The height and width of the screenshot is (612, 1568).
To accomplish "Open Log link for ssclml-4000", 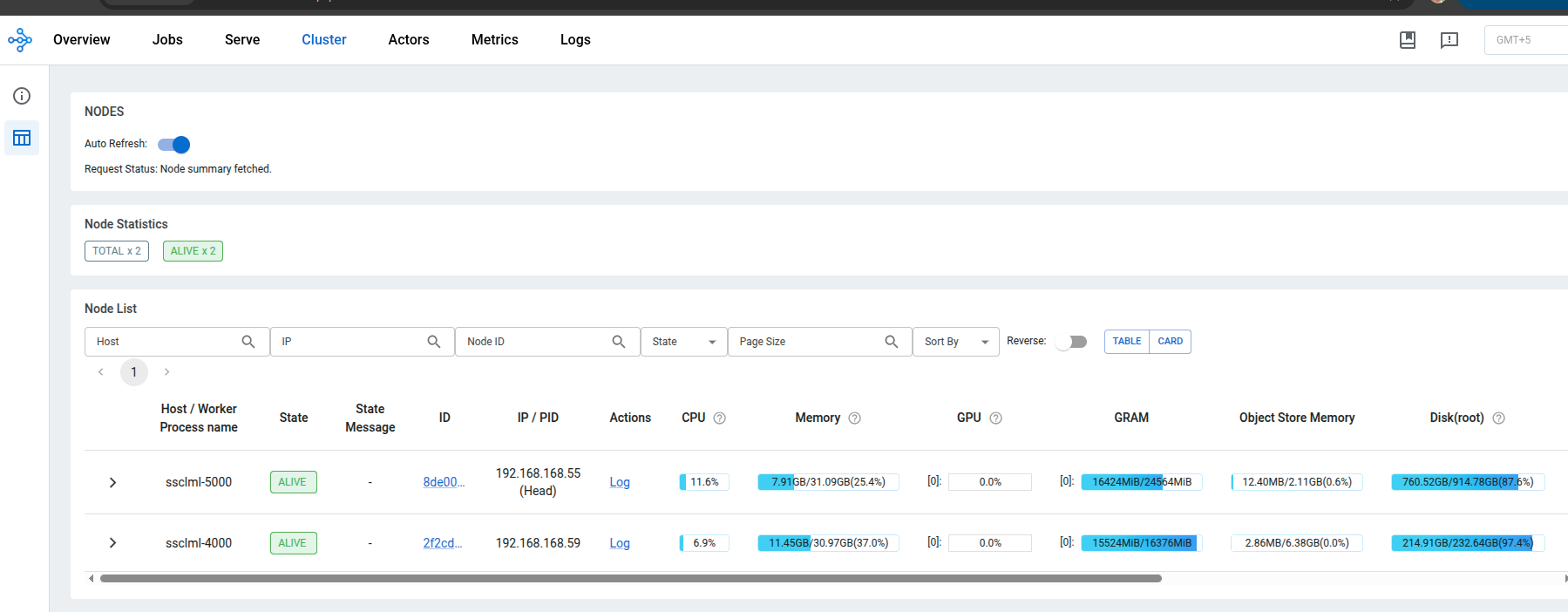I will (619, 543).
